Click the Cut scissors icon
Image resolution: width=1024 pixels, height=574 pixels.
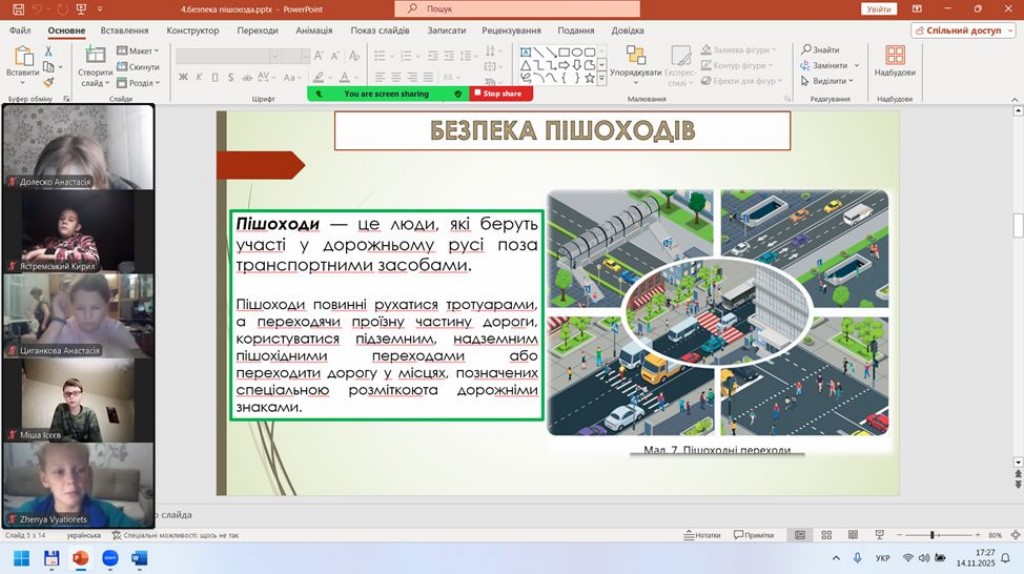[x=49, y=51]
